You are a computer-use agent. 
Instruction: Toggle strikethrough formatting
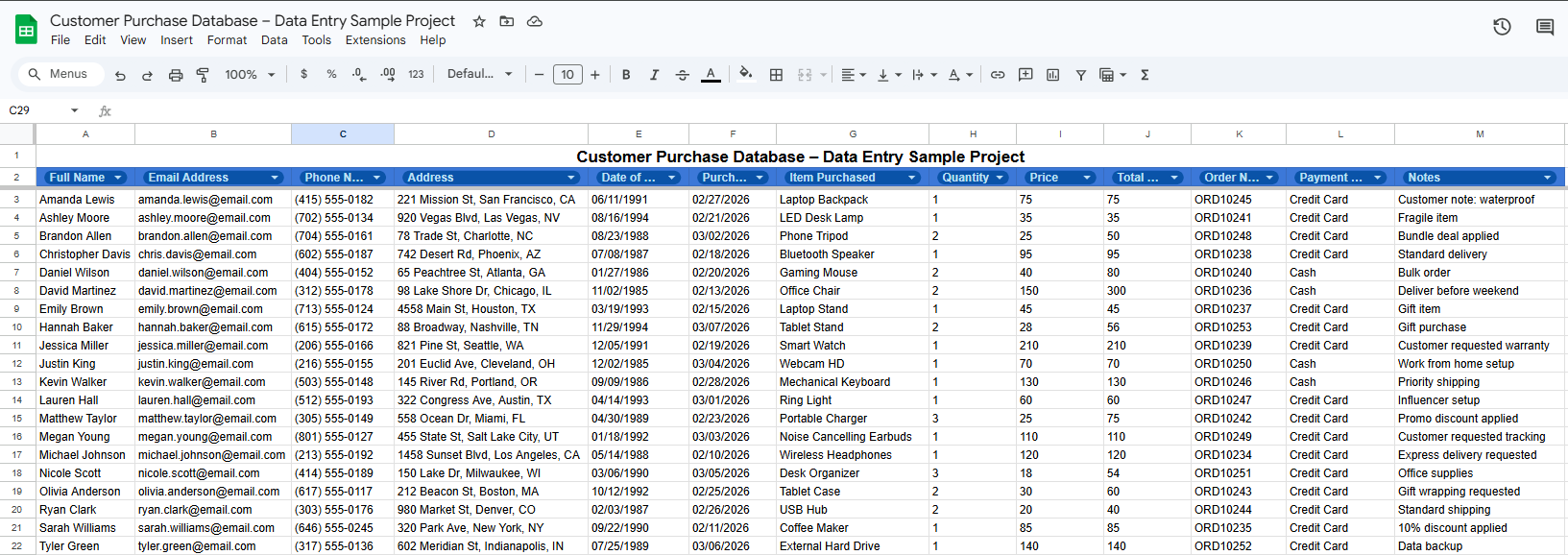click(x=682, y=75)
